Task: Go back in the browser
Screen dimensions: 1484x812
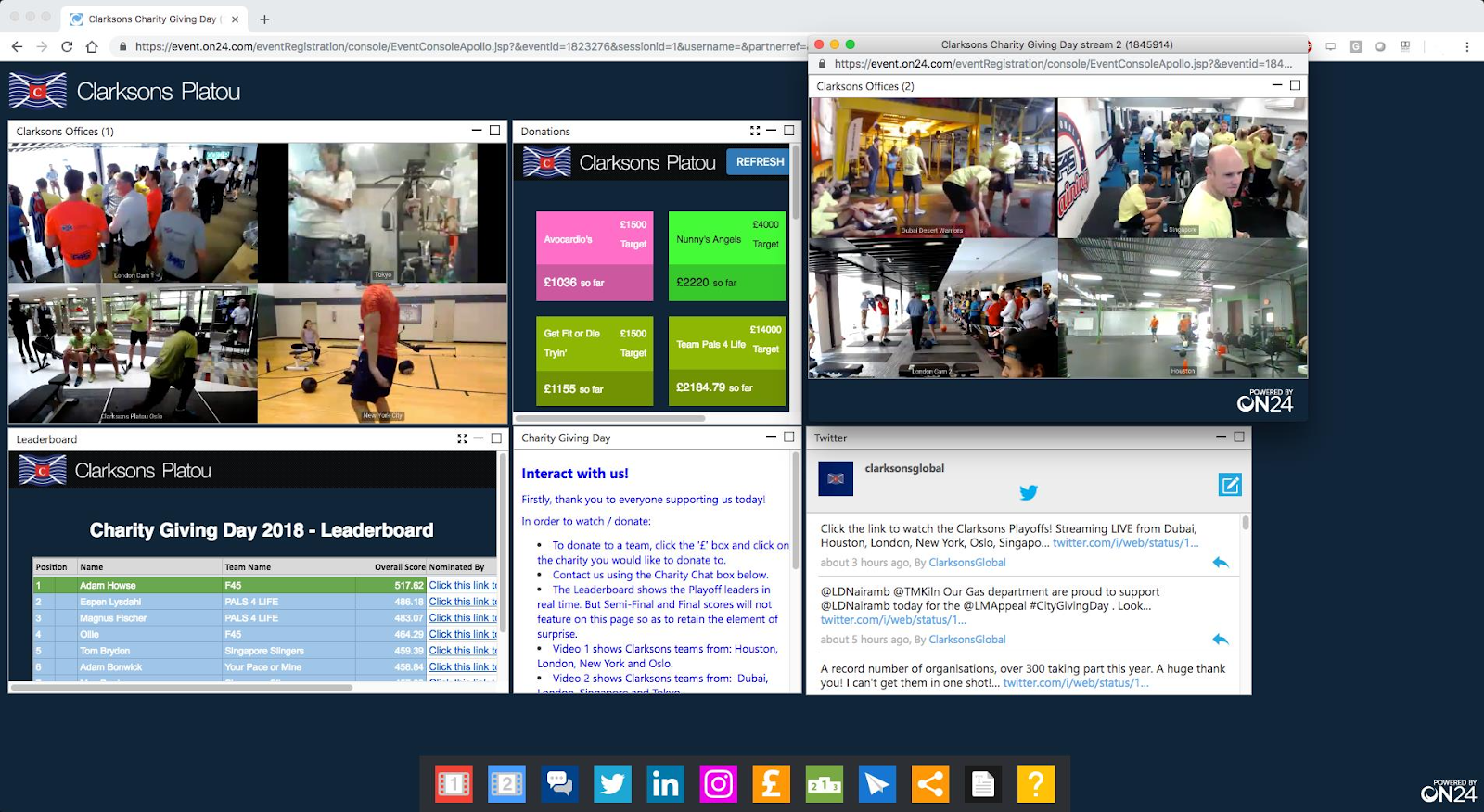Action: point(17,46)
